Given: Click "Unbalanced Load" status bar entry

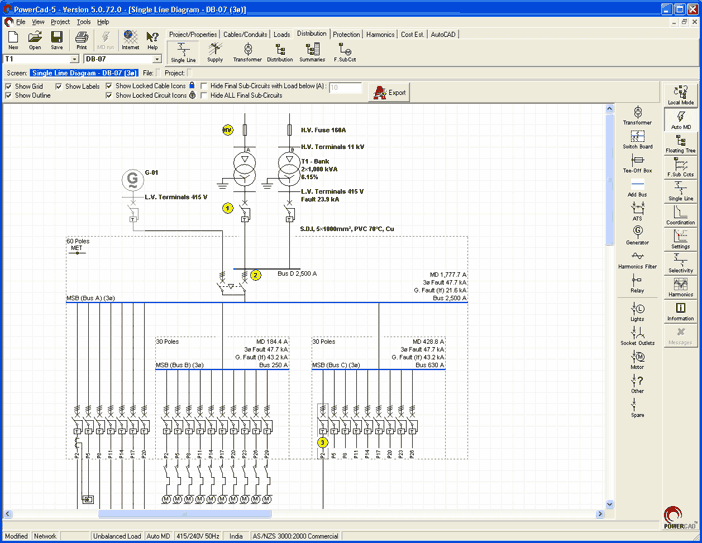Looking at the screenshot, I should point(117,536).
